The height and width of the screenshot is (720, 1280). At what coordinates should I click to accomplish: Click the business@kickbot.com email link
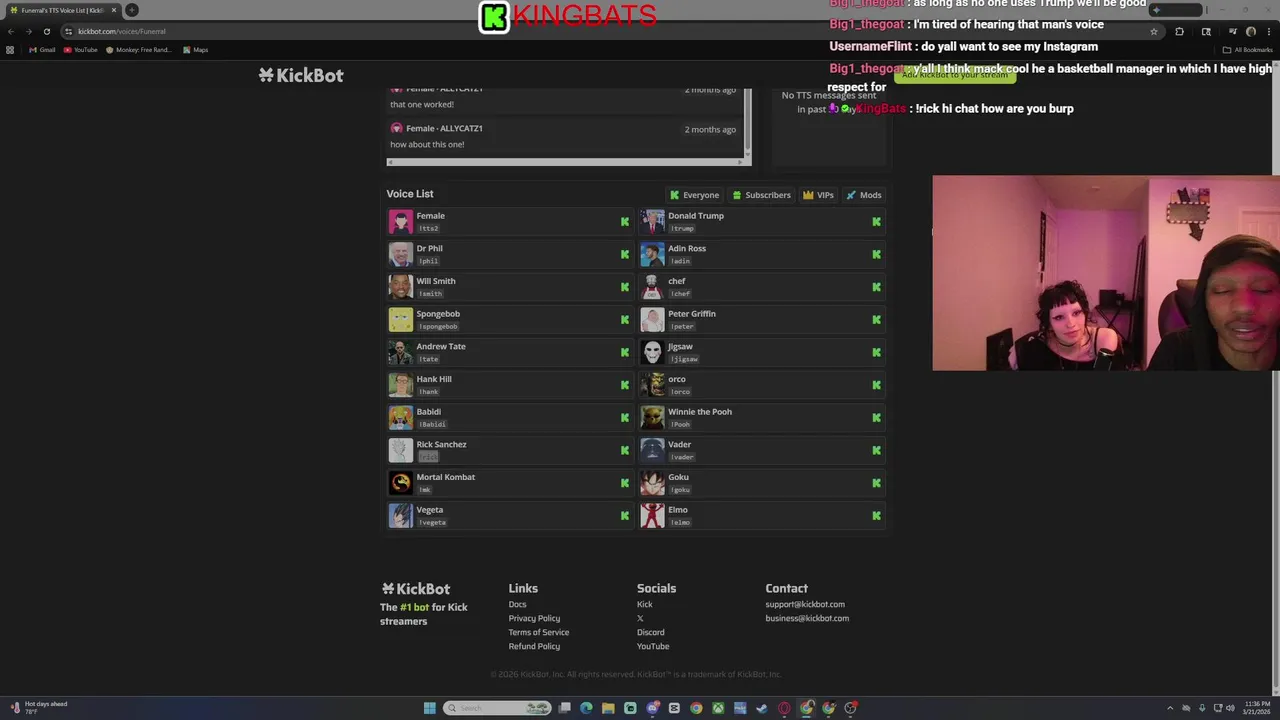click(x=807, y=618)
